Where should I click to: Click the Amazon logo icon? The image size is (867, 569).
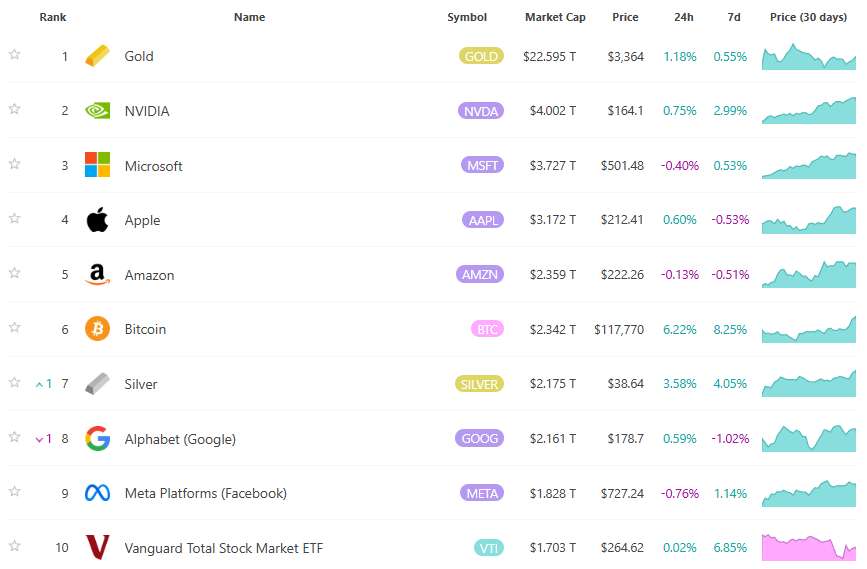pyautogui.click(x=97, y=274)
